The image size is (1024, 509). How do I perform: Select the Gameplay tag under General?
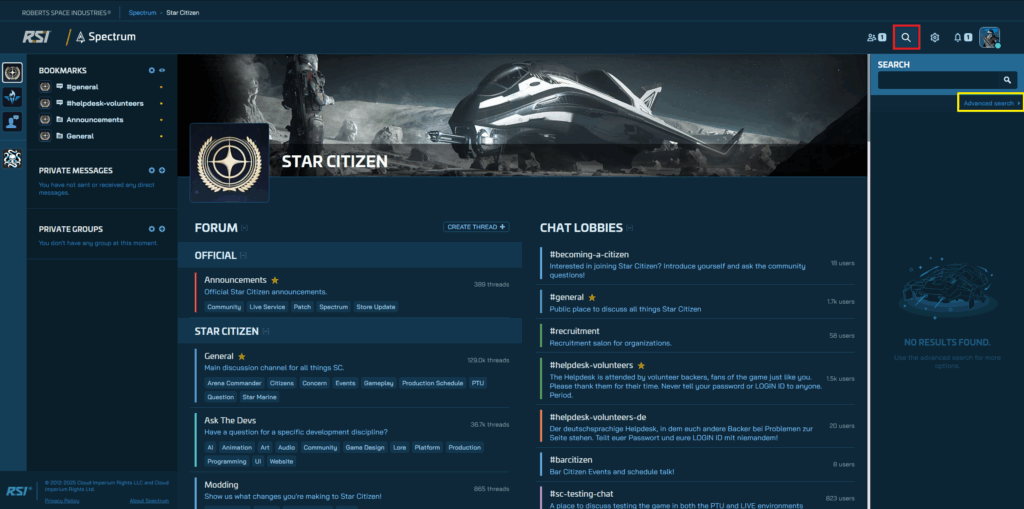click(x=379, y=383)
